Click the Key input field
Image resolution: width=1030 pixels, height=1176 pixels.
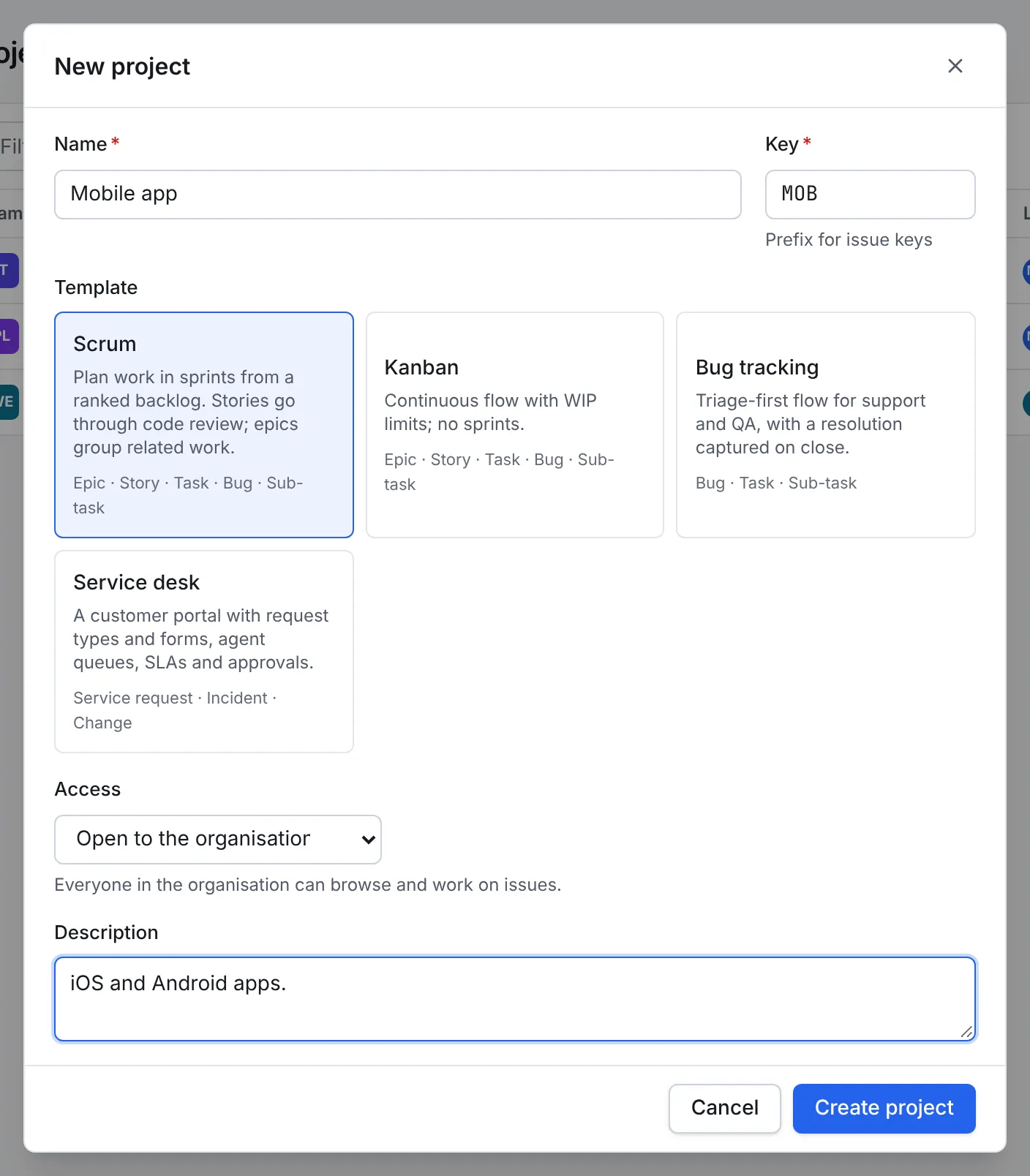(x=870, y=195)
